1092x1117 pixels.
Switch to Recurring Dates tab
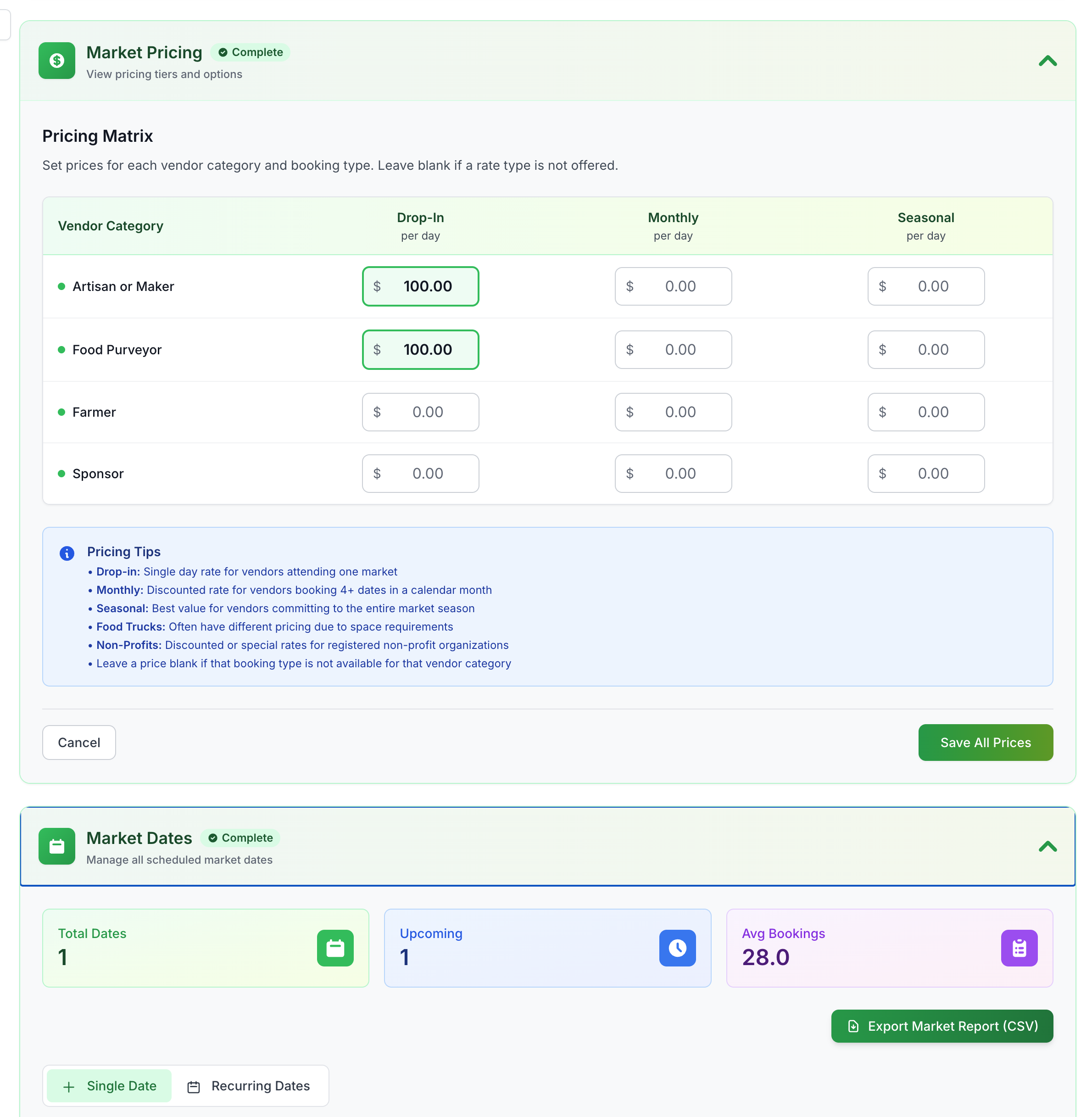pos(250,1085)
